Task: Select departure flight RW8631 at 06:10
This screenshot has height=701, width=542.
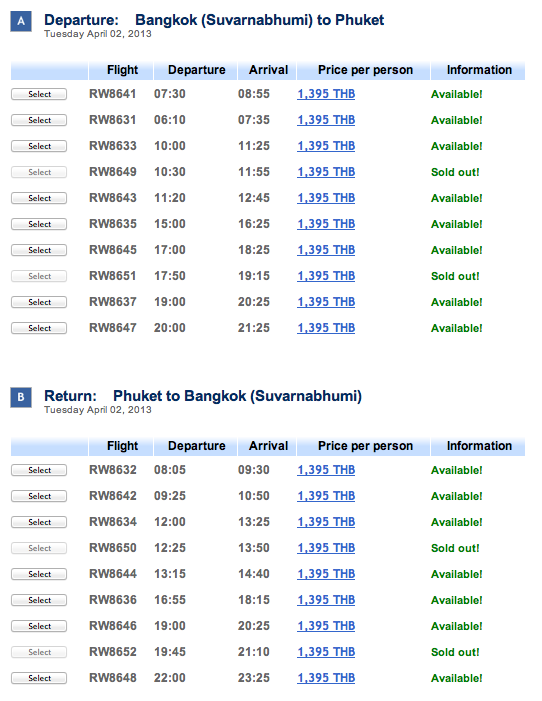Action: [x=39, y=120]
